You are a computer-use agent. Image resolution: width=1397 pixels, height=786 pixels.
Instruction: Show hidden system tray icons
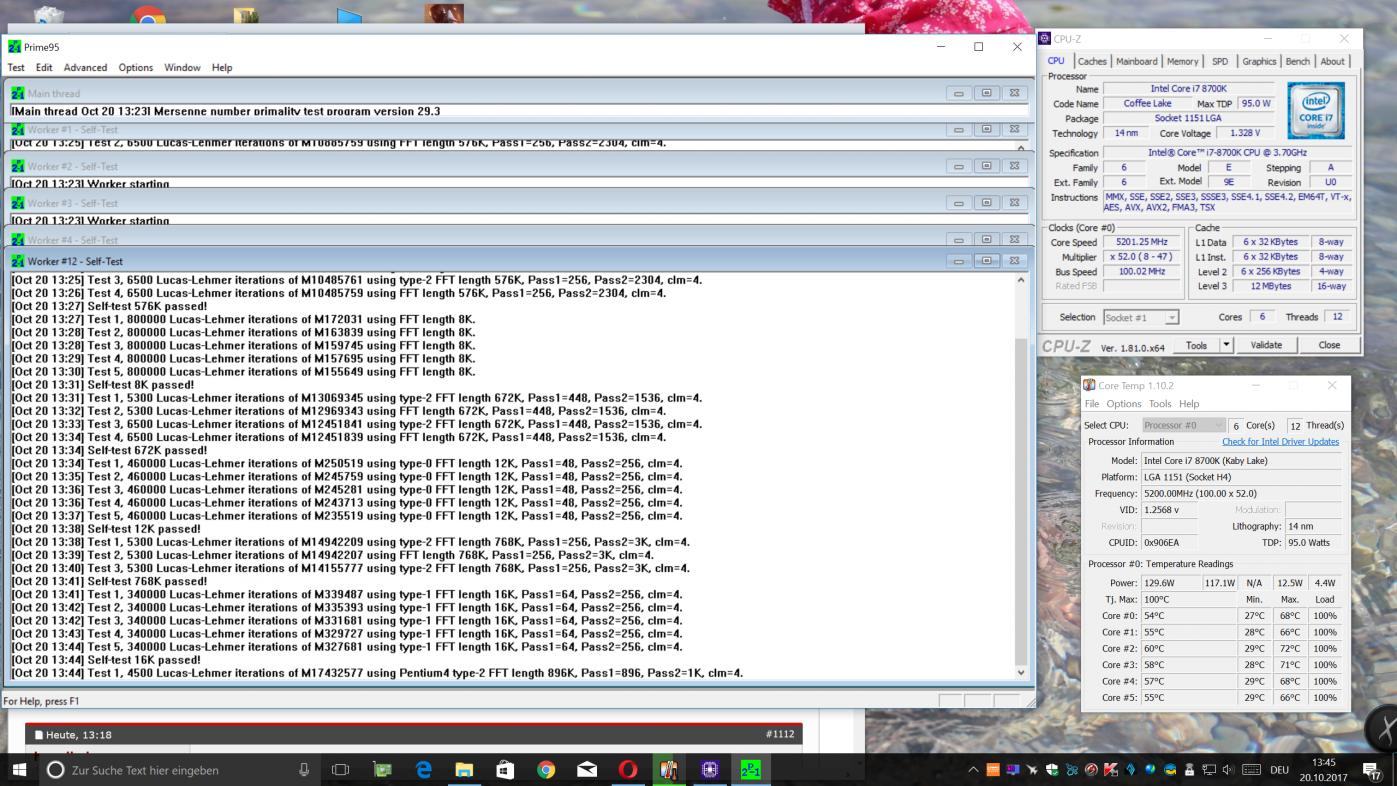pyautogui.click(x=973, y=770)
